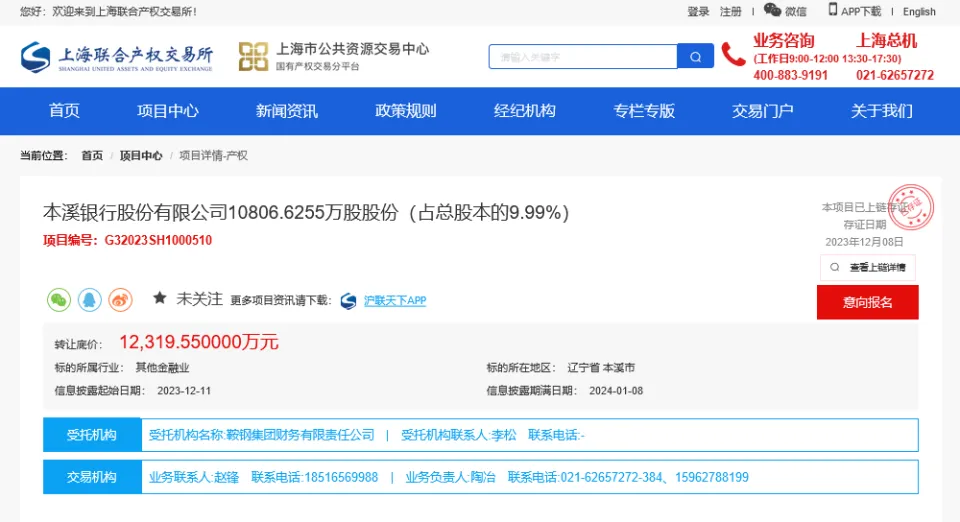The width and height of the screenshot is (960, 522).
Task: Share project via QQ icon
Action: pos(90,299)
